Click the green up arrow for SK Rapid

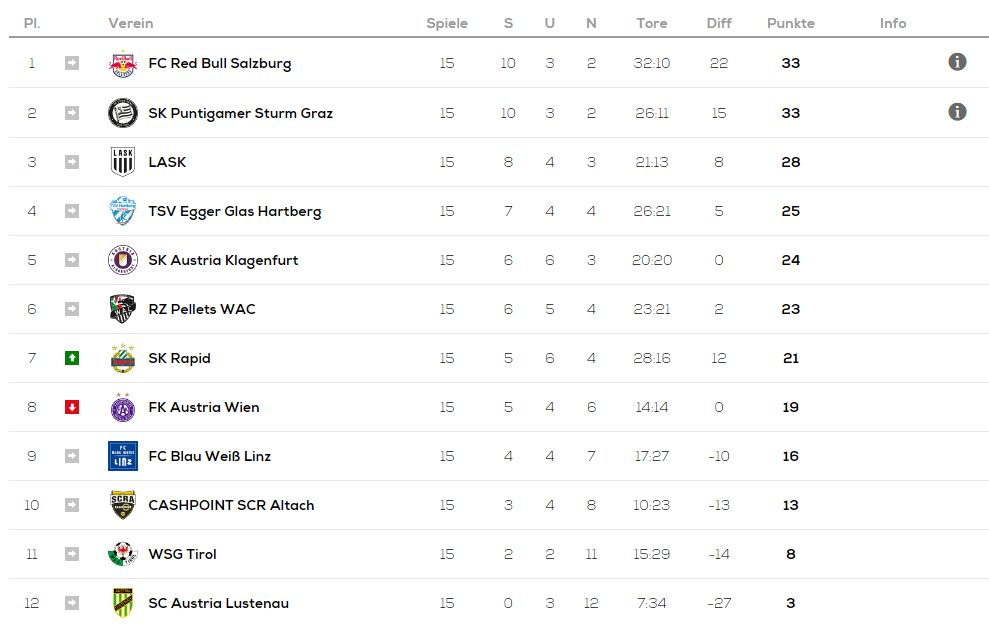[x=71, y=358]
